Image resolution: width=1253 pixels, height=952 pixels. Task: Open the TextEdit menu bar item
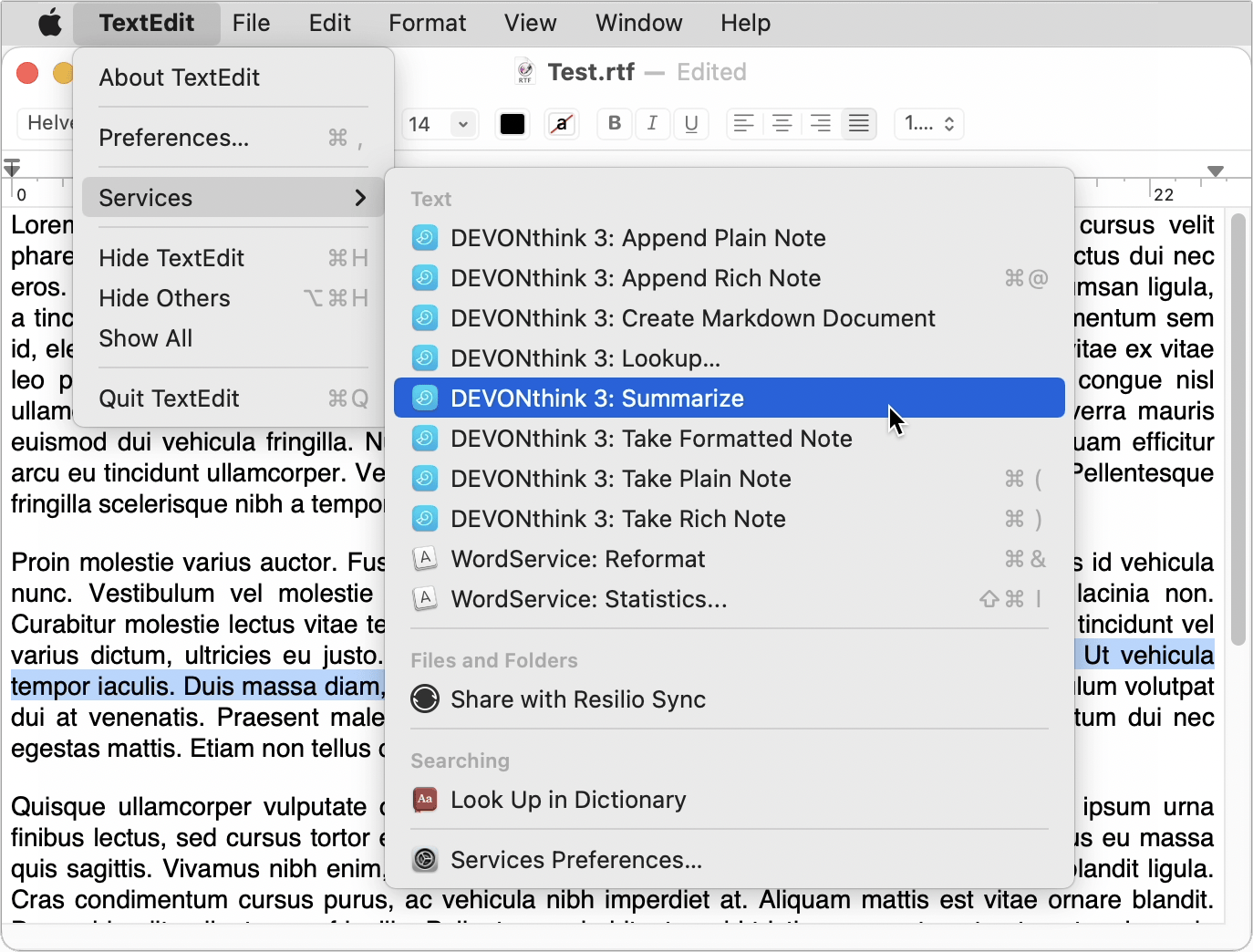(147, 23)
